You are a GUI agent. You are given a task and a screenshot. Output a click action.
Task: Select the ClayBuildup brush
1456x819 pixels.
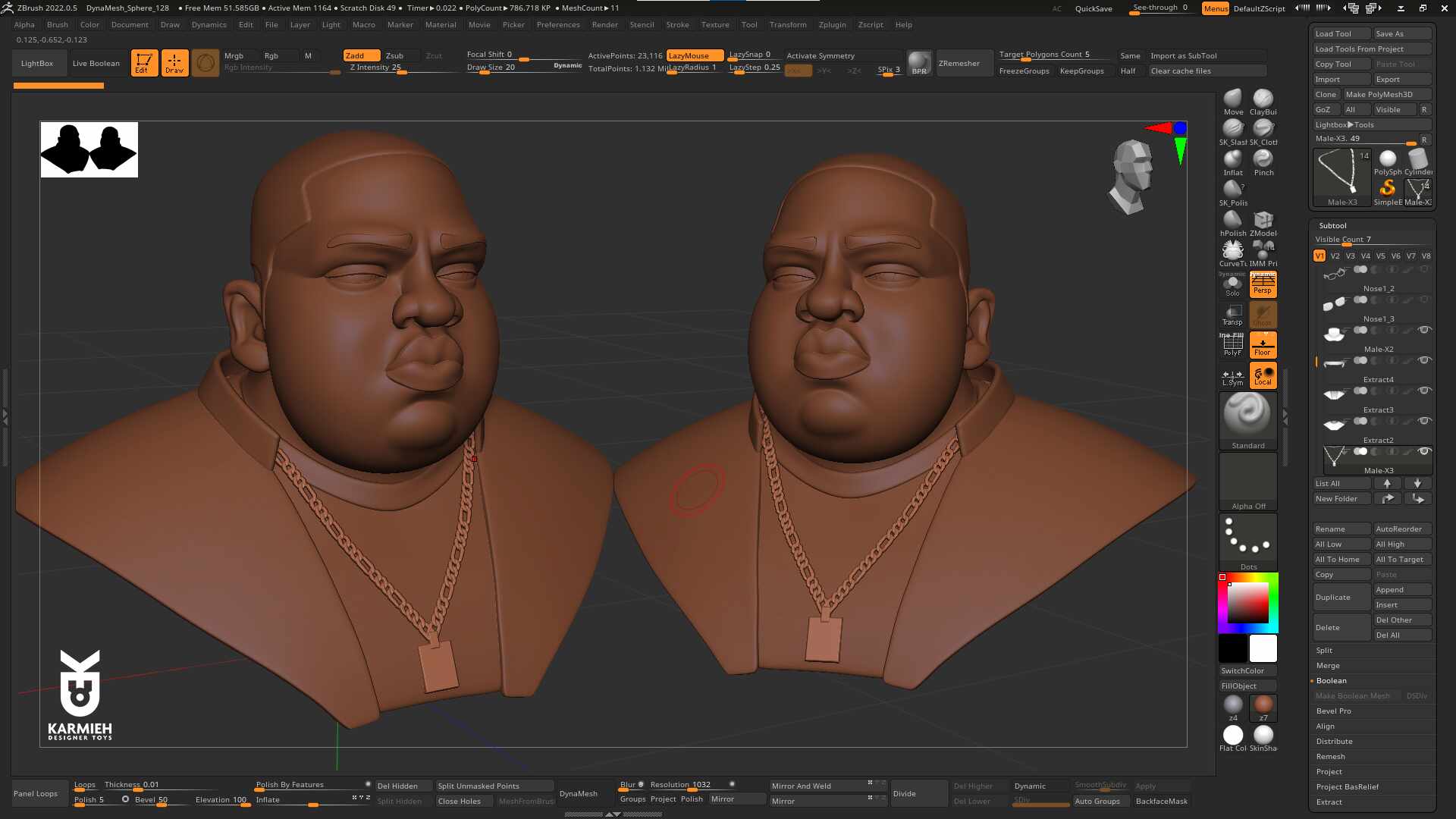pos(1263,102)
